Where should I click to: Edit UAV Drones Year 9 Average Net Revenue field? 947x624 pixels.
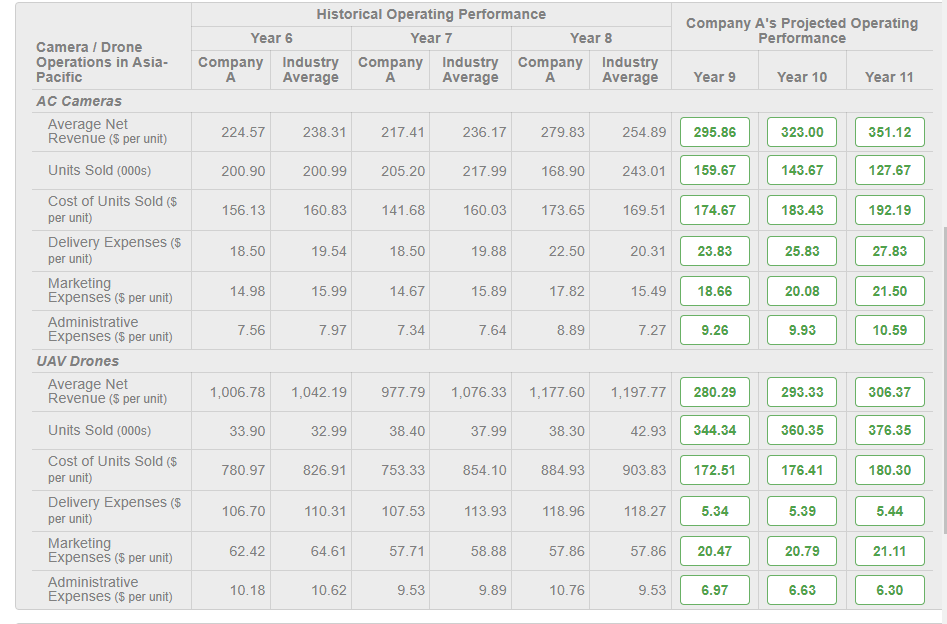coord(714,391)
